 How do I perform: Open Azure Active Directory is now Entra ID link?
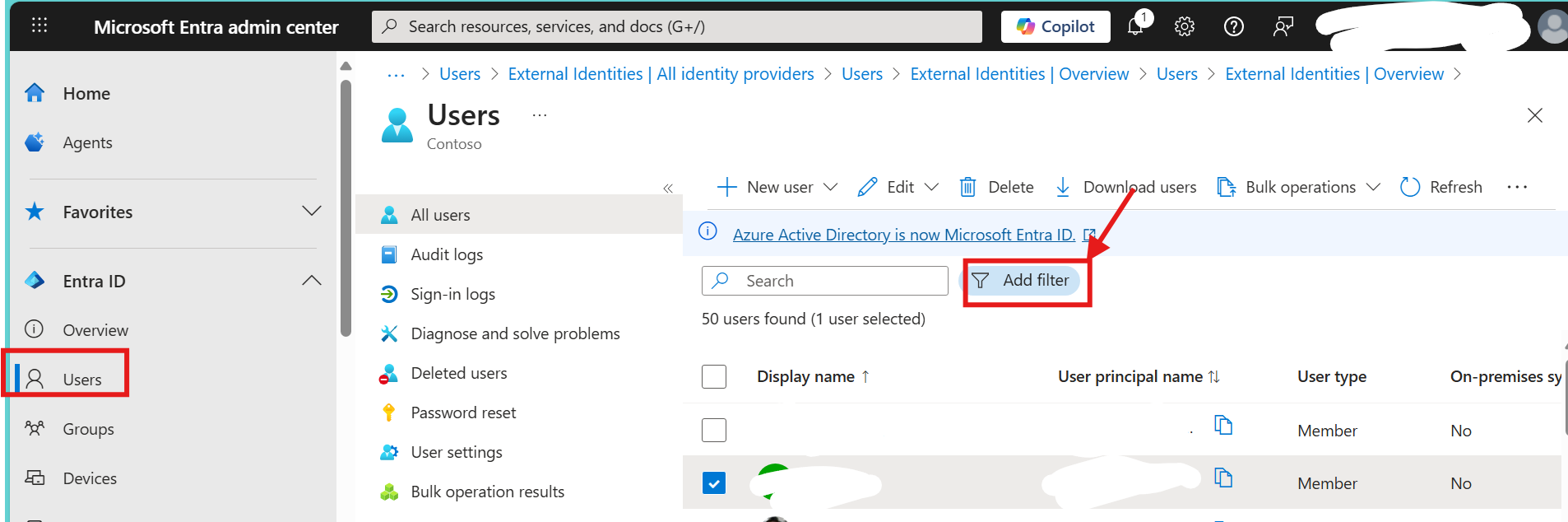tap(904, 235)
